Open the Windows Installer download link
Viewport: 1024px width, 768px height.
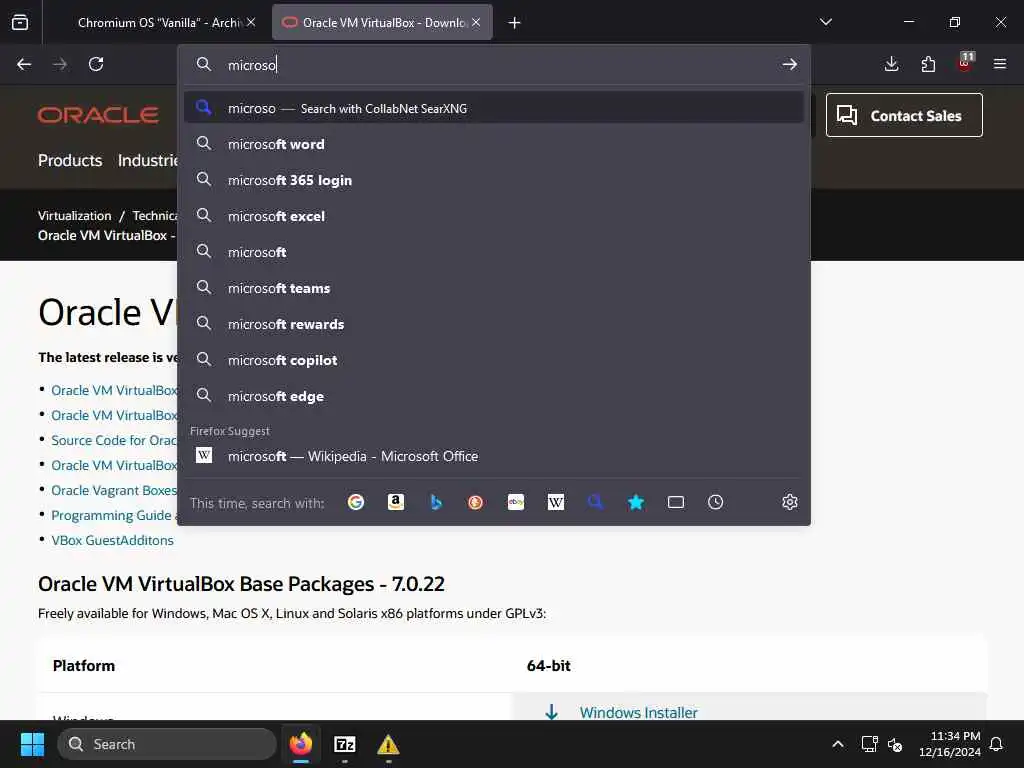pos(638,712)
